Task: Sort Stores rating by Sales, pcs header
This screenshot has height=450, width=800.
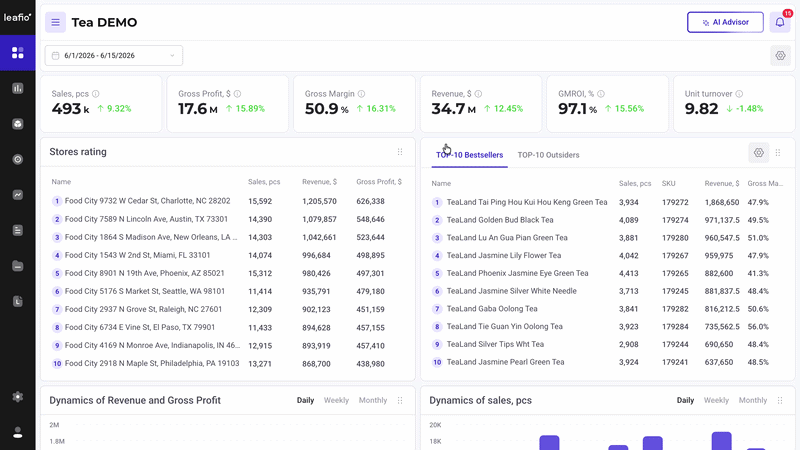Action: pos(264,182)
